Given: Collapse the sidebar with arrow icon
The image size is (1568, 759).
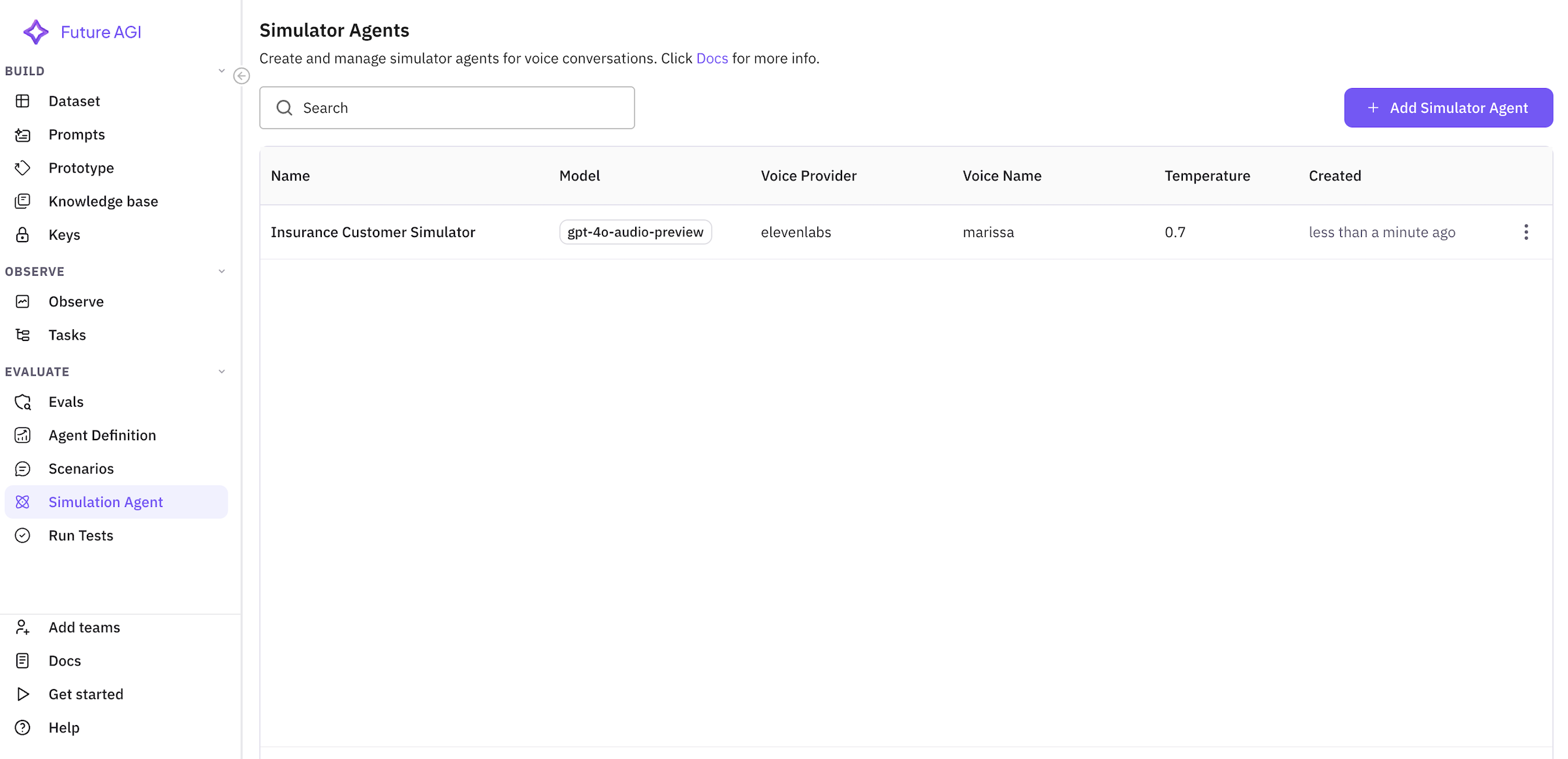Looking at the screenshot, I should pos(242,76).
